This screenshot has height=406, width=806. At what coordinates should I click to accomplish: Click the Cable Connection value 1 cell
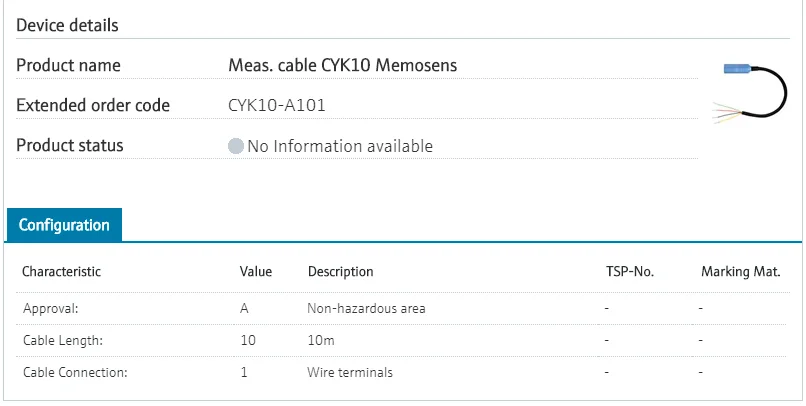tap(244, 372)
